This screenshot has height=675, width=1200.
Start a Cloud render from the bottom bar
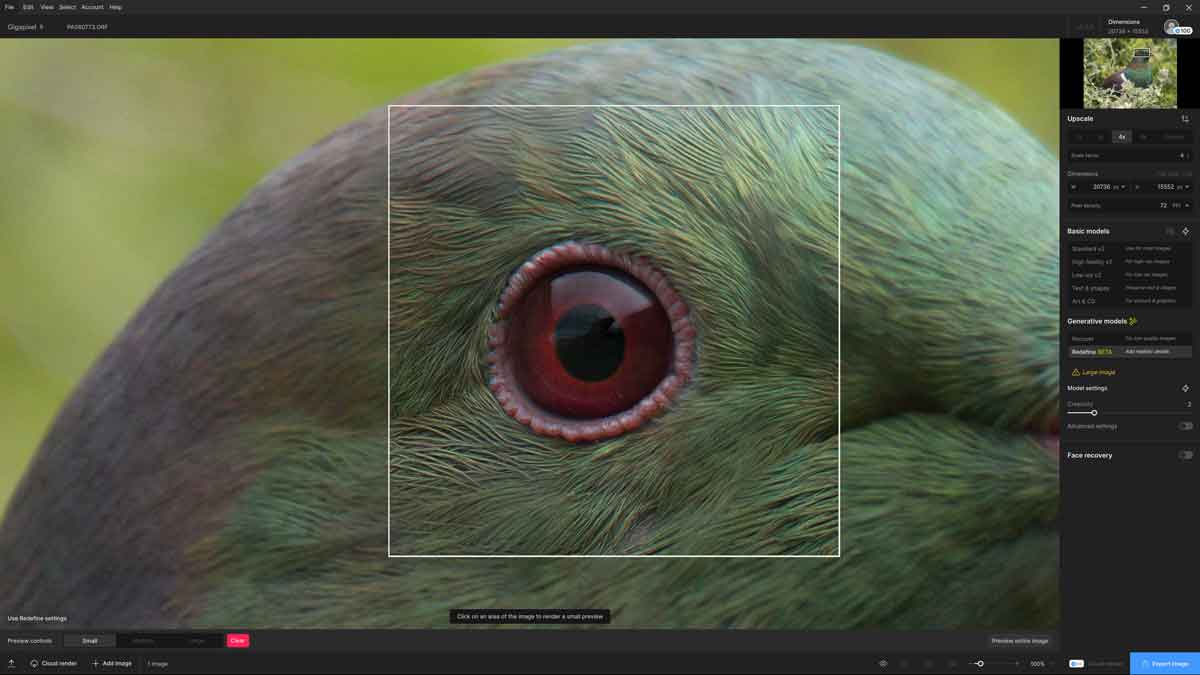[x=57, y=662]
